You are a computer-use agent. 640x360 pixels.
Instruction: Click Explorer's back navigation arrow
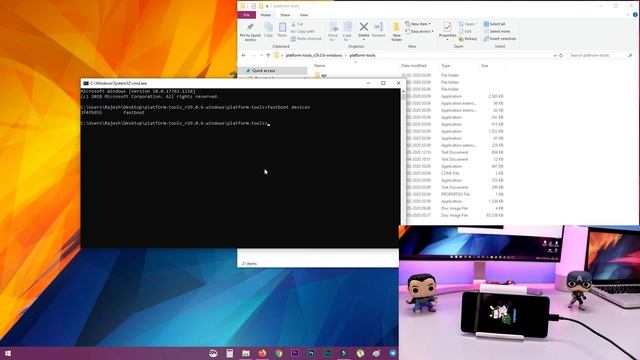244,55
